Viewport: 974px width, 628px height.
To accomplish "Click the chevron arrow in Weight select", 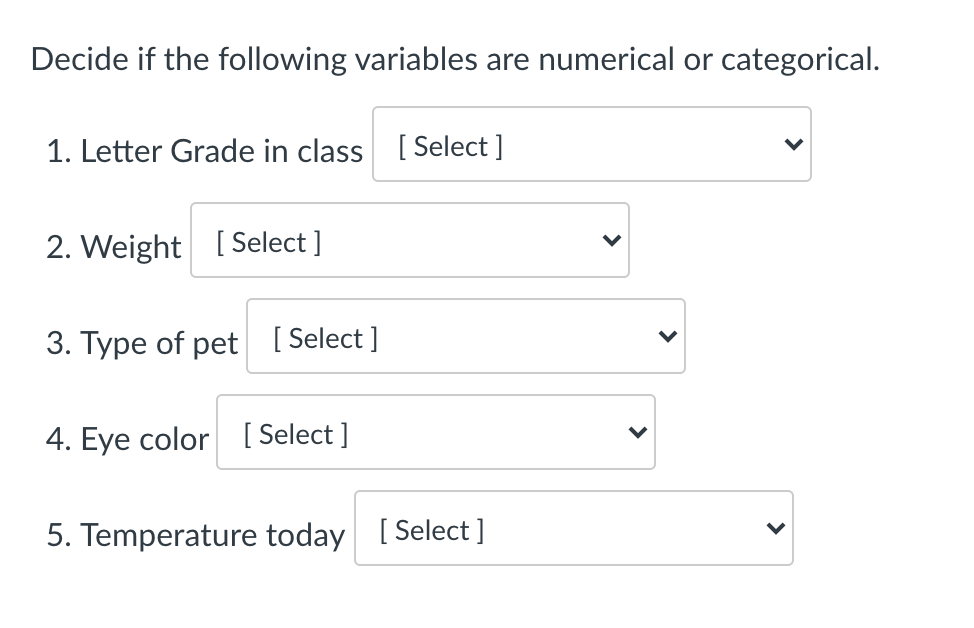I will [x=610, y=241].
